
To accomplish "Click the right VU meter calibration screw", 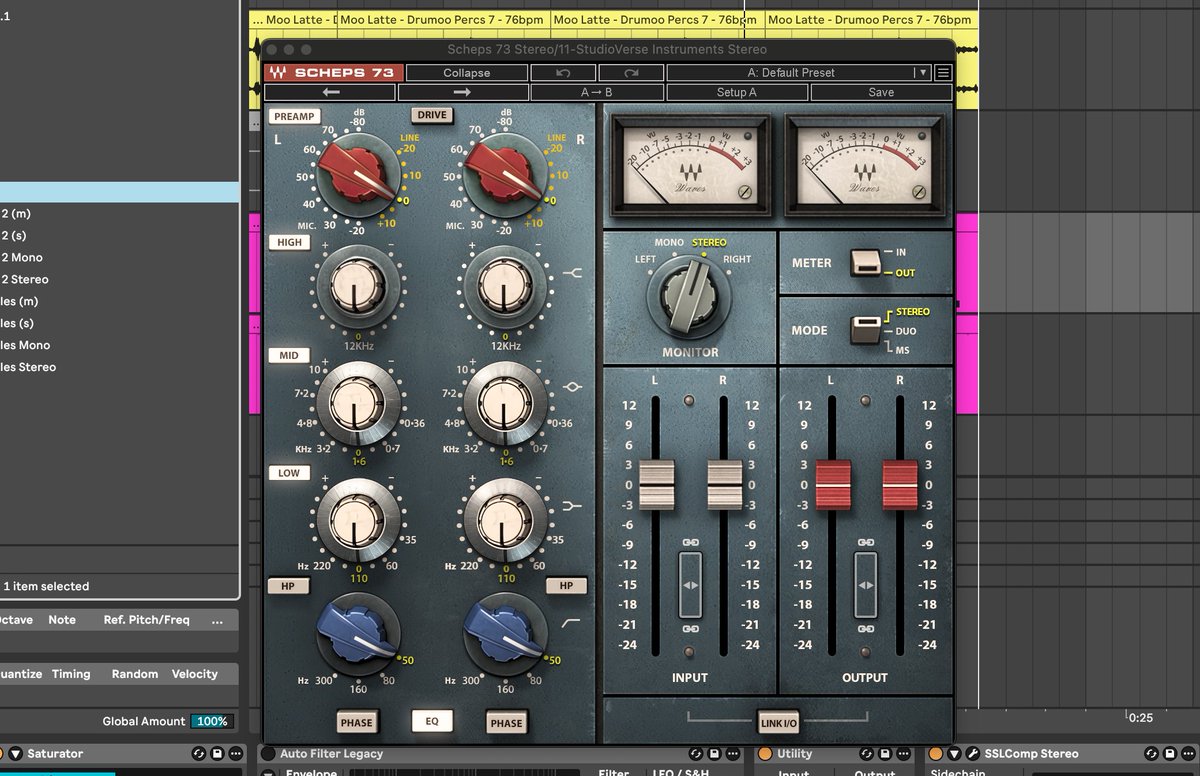I will (x=918, y=193).
